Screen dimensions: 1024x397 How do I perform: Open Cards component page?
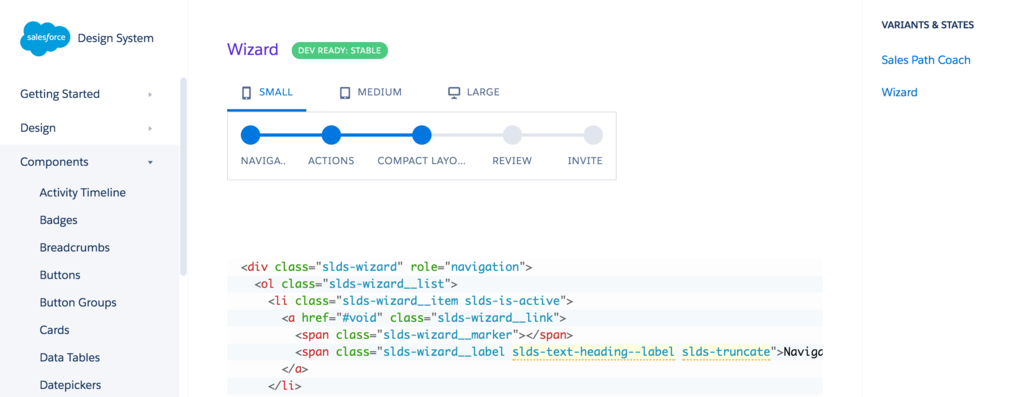pos(54,330)
